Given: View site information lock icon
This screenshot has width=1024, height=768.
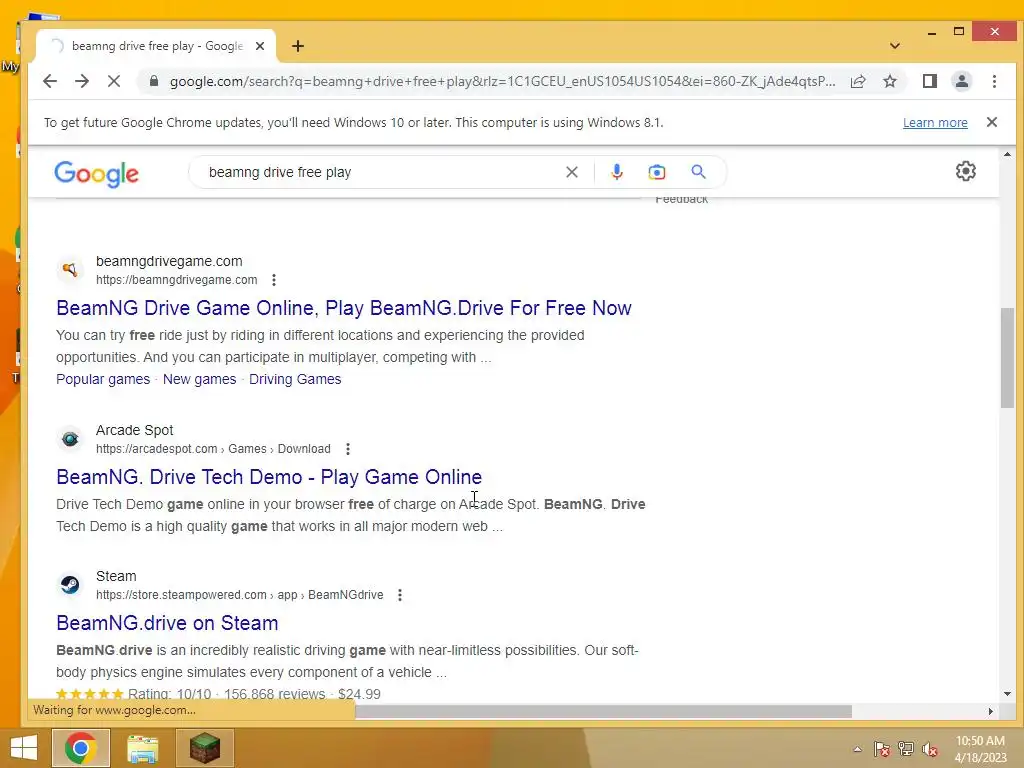Looking at the screenshot, I should coord(154,81).
